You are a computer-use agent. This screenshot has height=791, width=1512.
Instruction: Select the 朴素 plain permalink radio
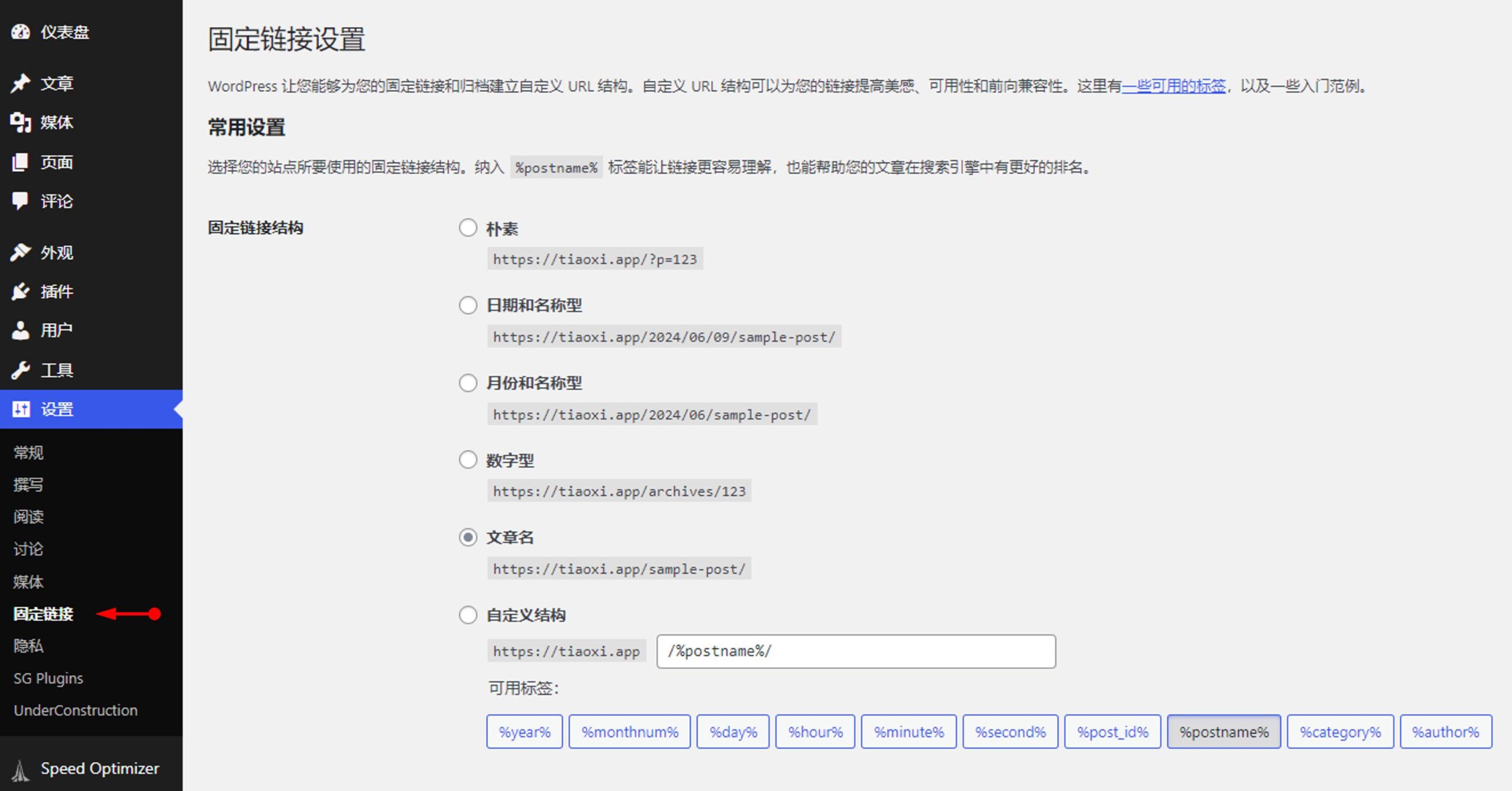pyautogui.click(x=468, y=228)
